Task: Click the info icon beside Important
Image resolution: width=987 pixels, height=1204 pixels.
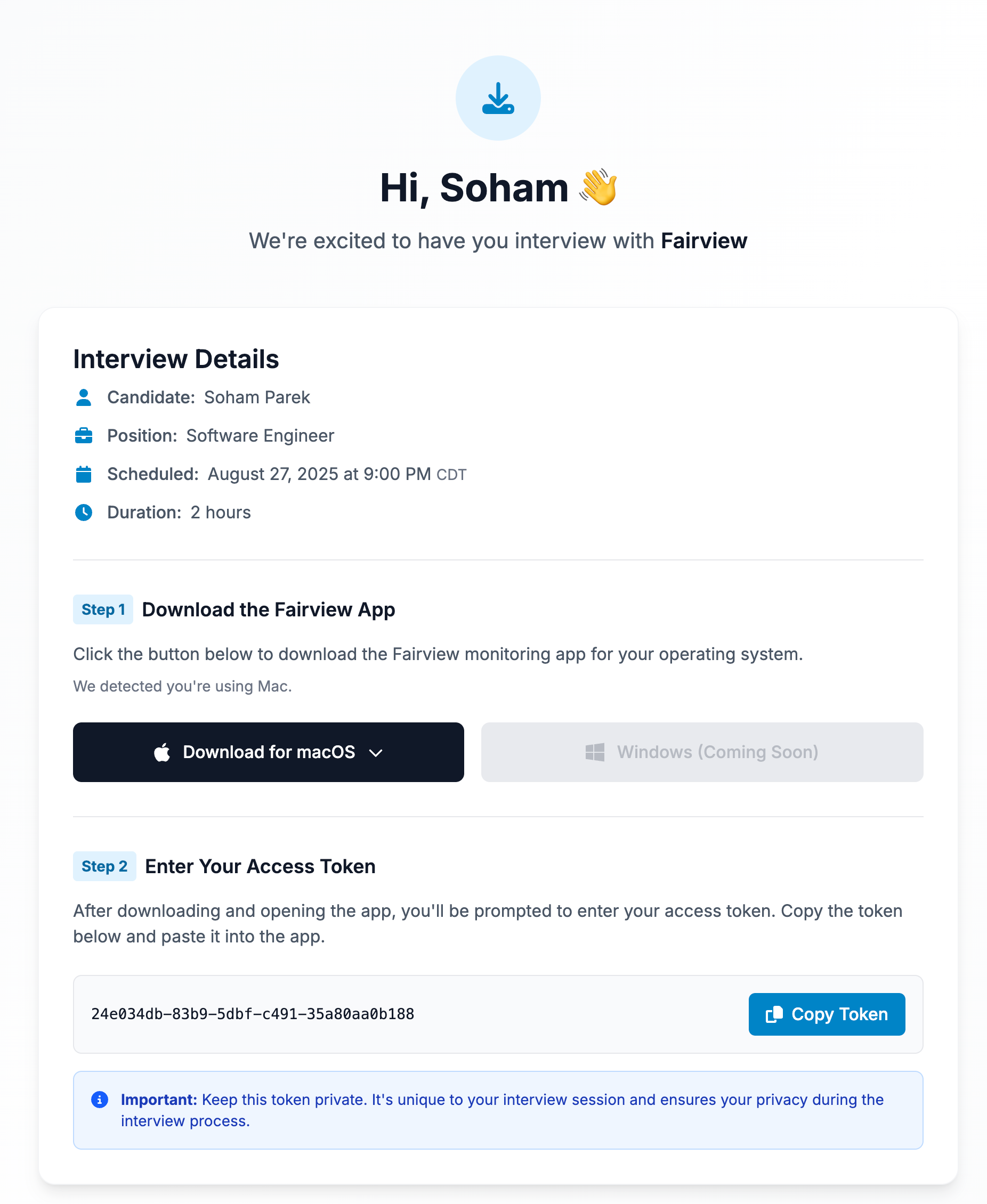Action: (x=100, y=1100)
